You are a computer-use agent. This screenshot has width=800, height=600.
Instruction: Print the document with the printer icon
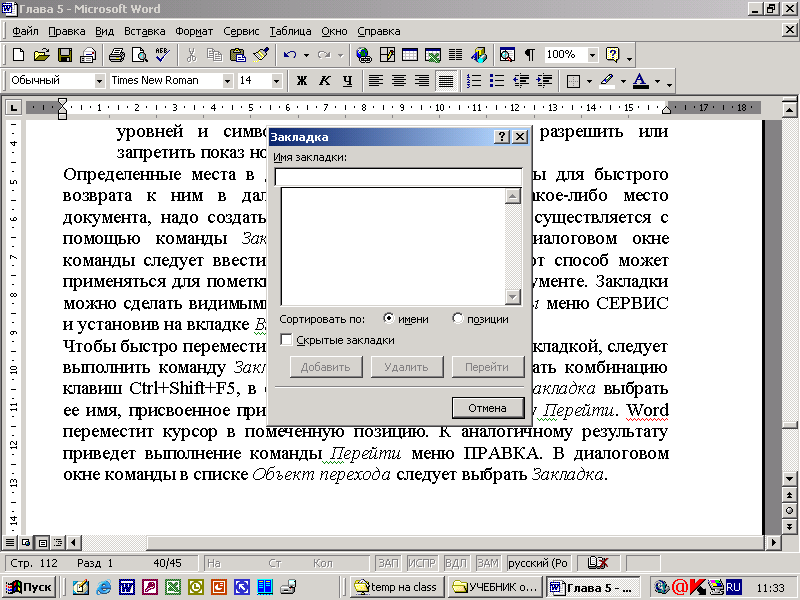116,55
